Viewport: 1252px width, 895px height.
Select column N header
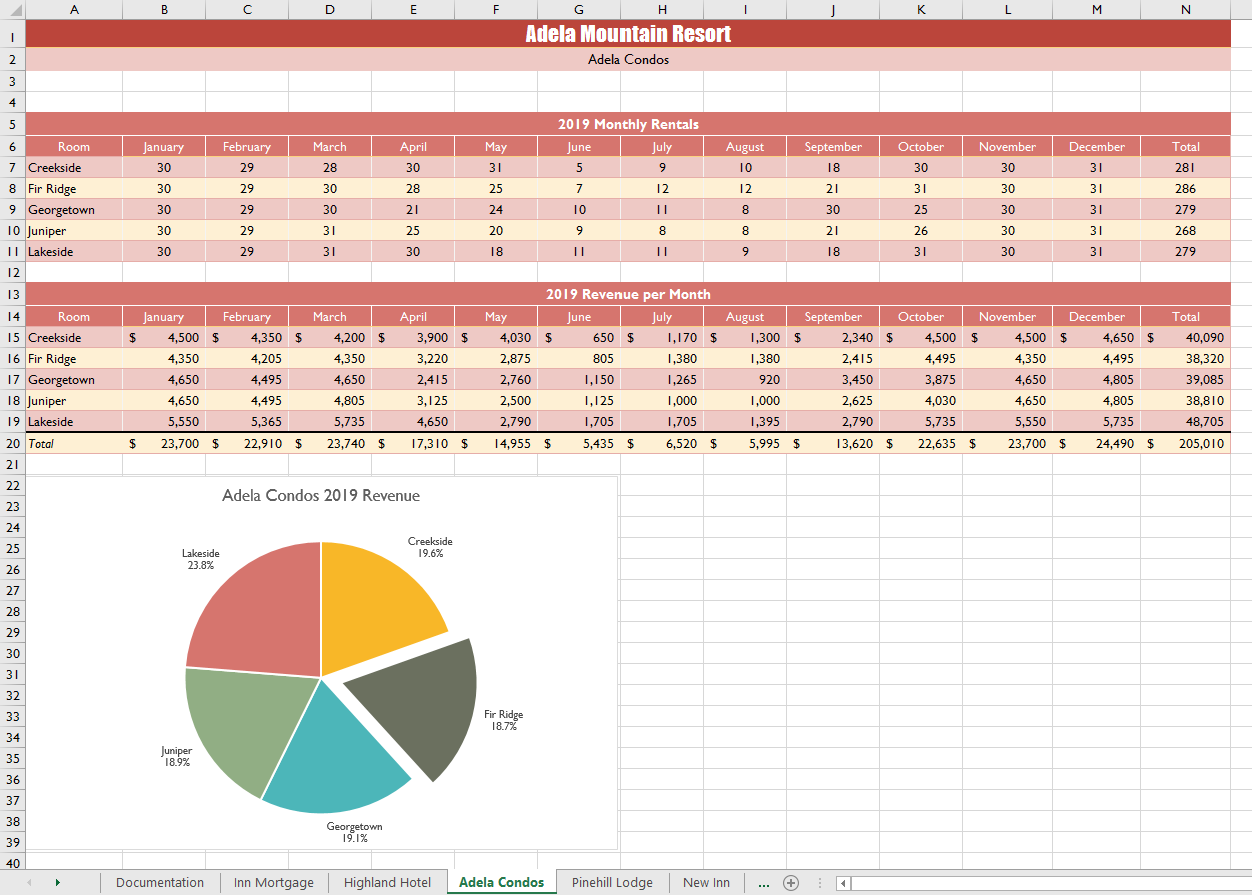coord(1185,9)
